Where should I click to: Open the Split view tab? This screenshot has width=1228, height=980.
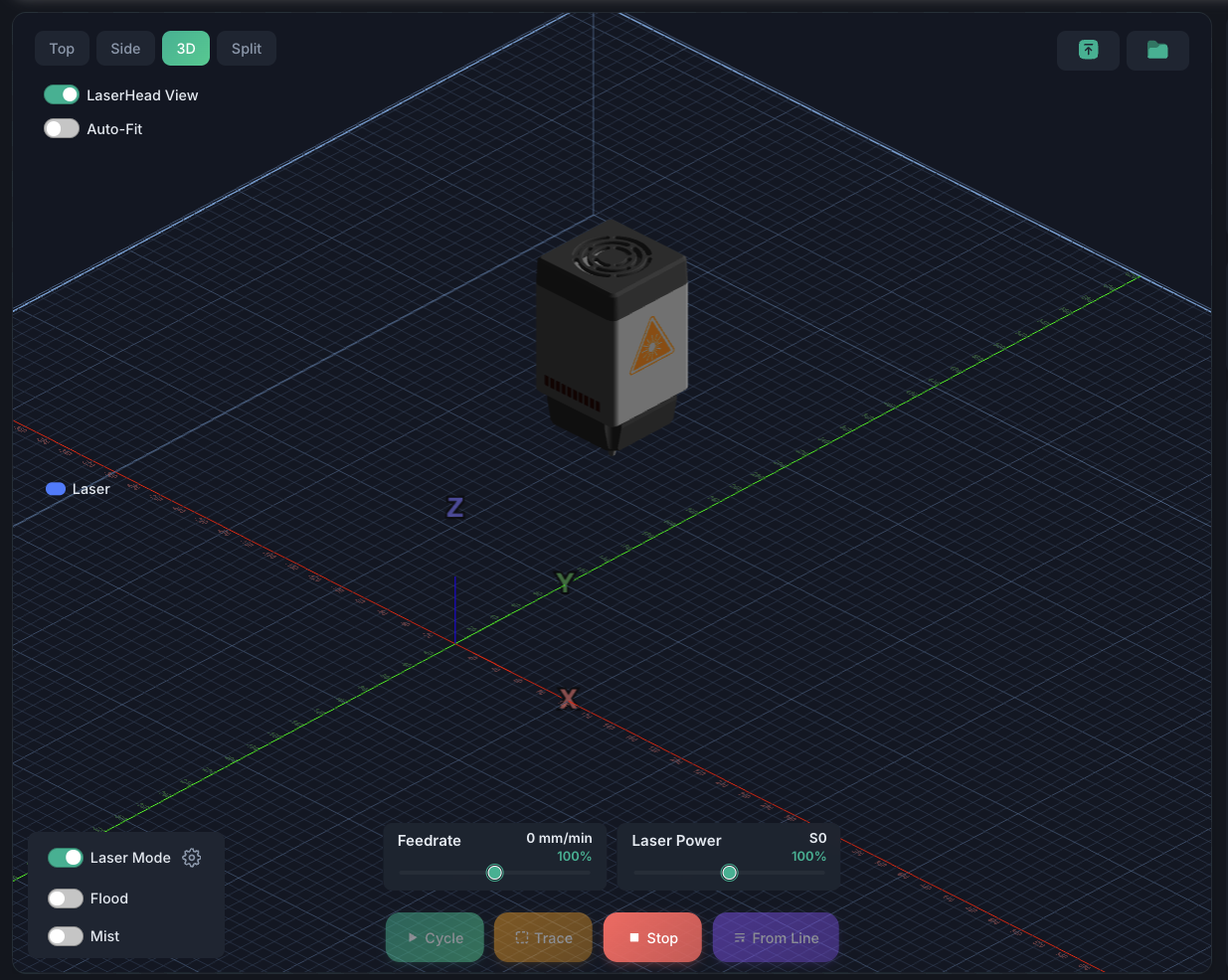(x=247, y=49)
